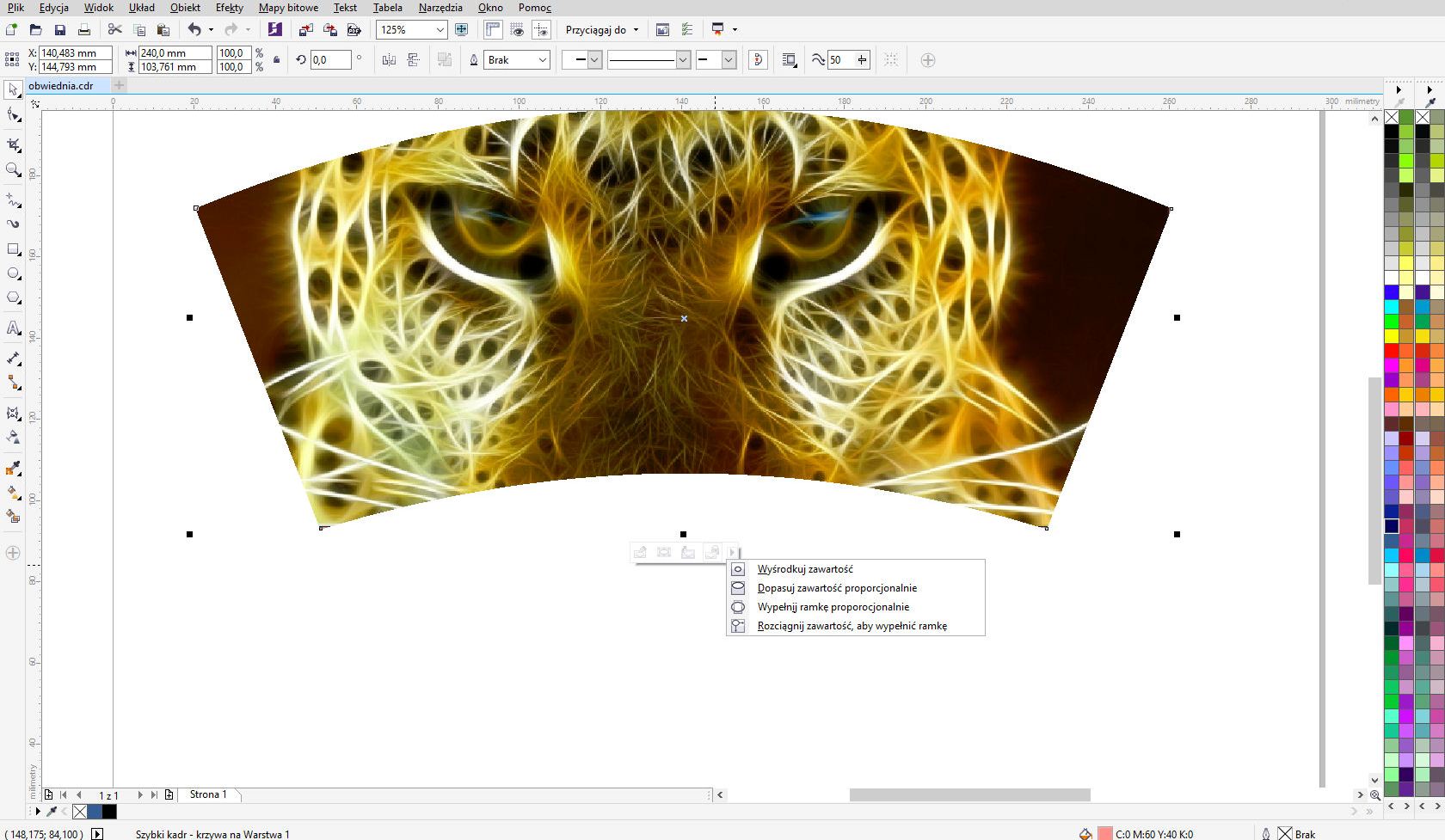Toggle show rulers button
Viewport: 1445px width, 840px height.
(x=493, y=30)
